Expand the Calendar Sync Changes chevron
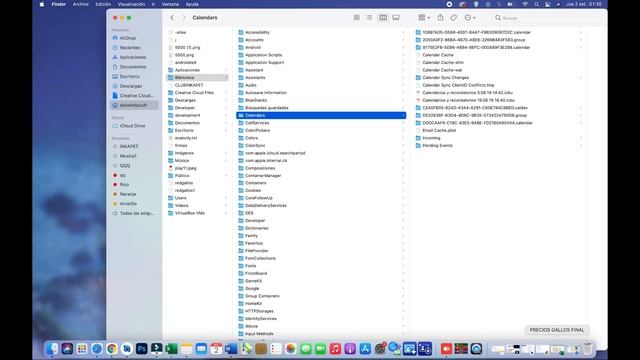The image size is (640, 360). click(x=581, y=78)
